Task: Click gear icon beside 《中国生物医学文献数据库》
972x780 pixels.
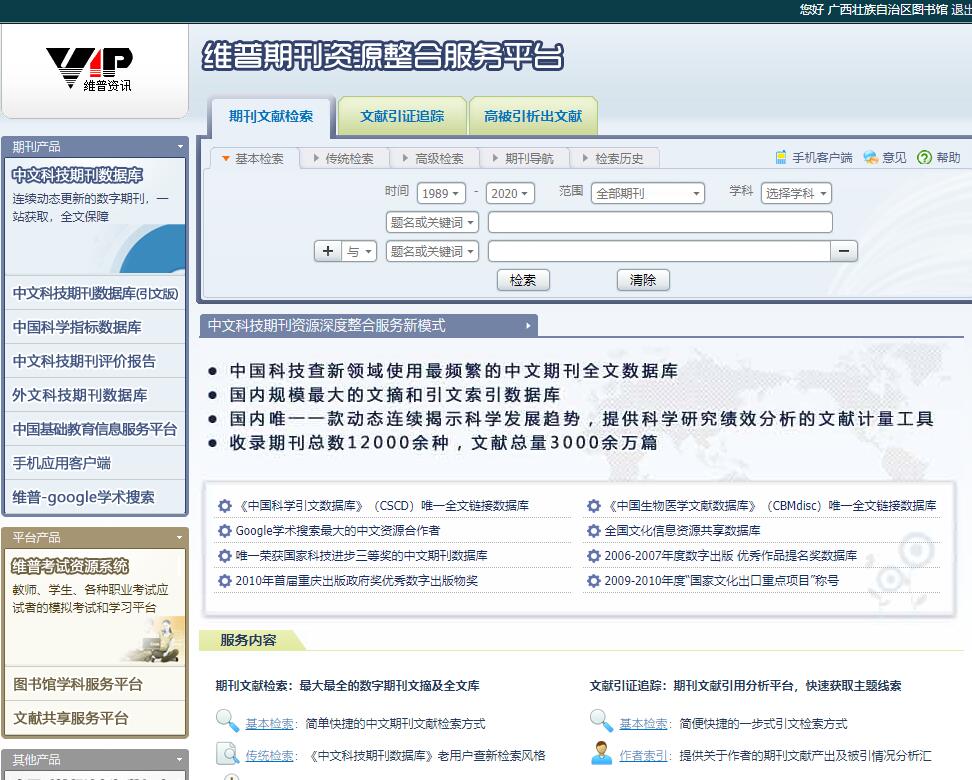Action: (594, 506)
